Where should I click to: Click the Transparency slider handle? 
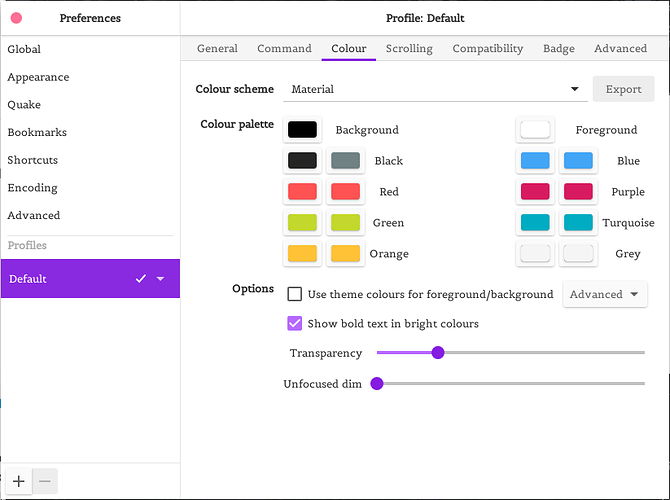(437, 352)
